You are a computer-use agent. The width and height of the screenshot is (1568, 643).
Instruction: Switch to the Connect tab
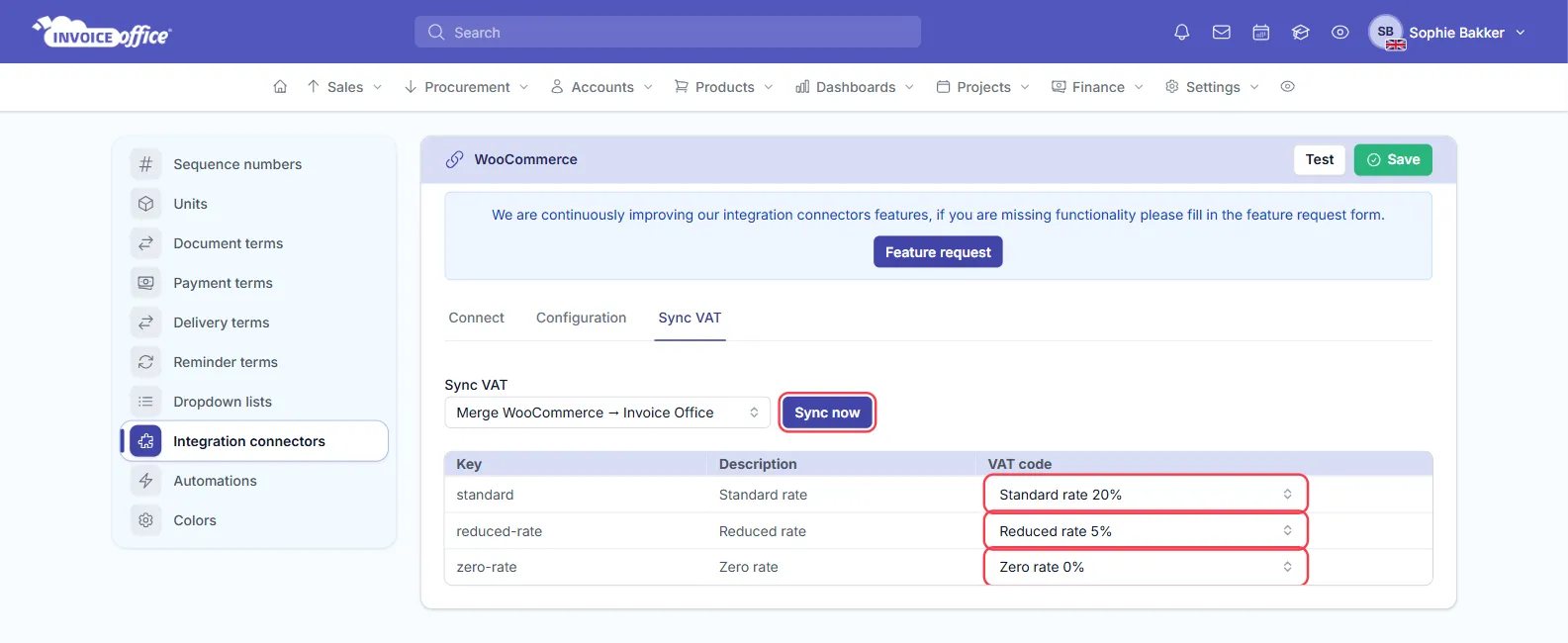click(476, 318)
